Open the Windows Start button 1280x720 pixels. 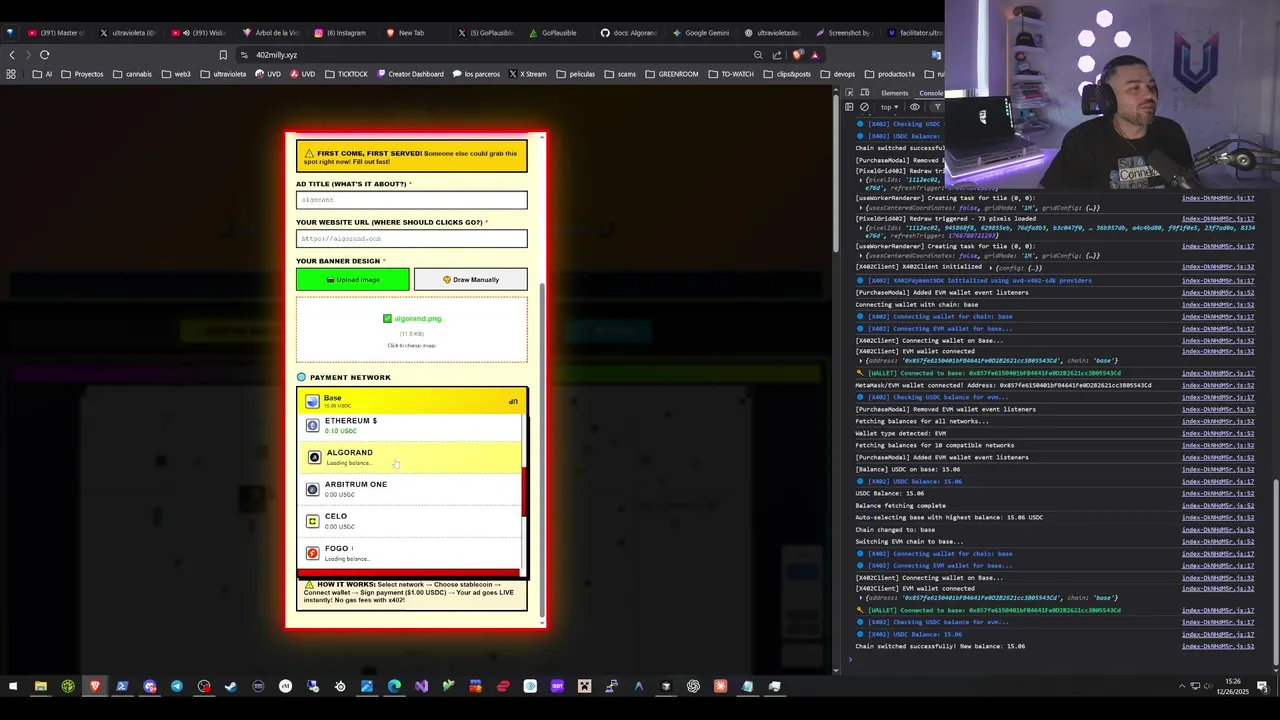(13, 686)
